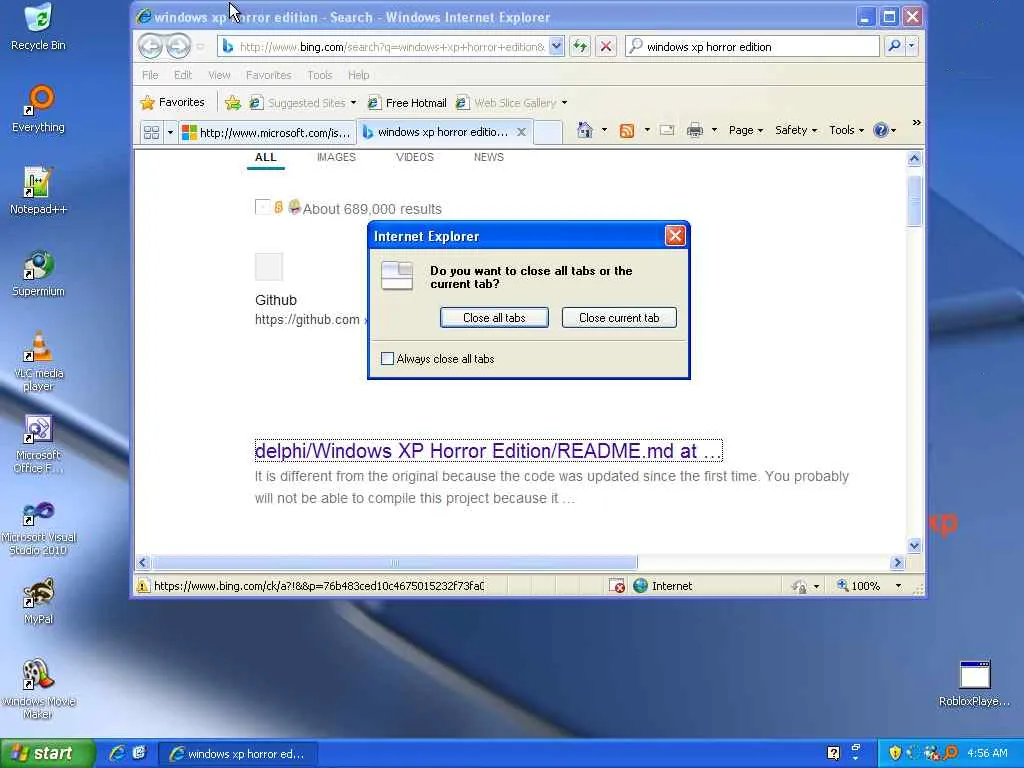Viewport: 1024px width, 768px height.
Task: Click the address bar URL field
Action: [392, 46]
